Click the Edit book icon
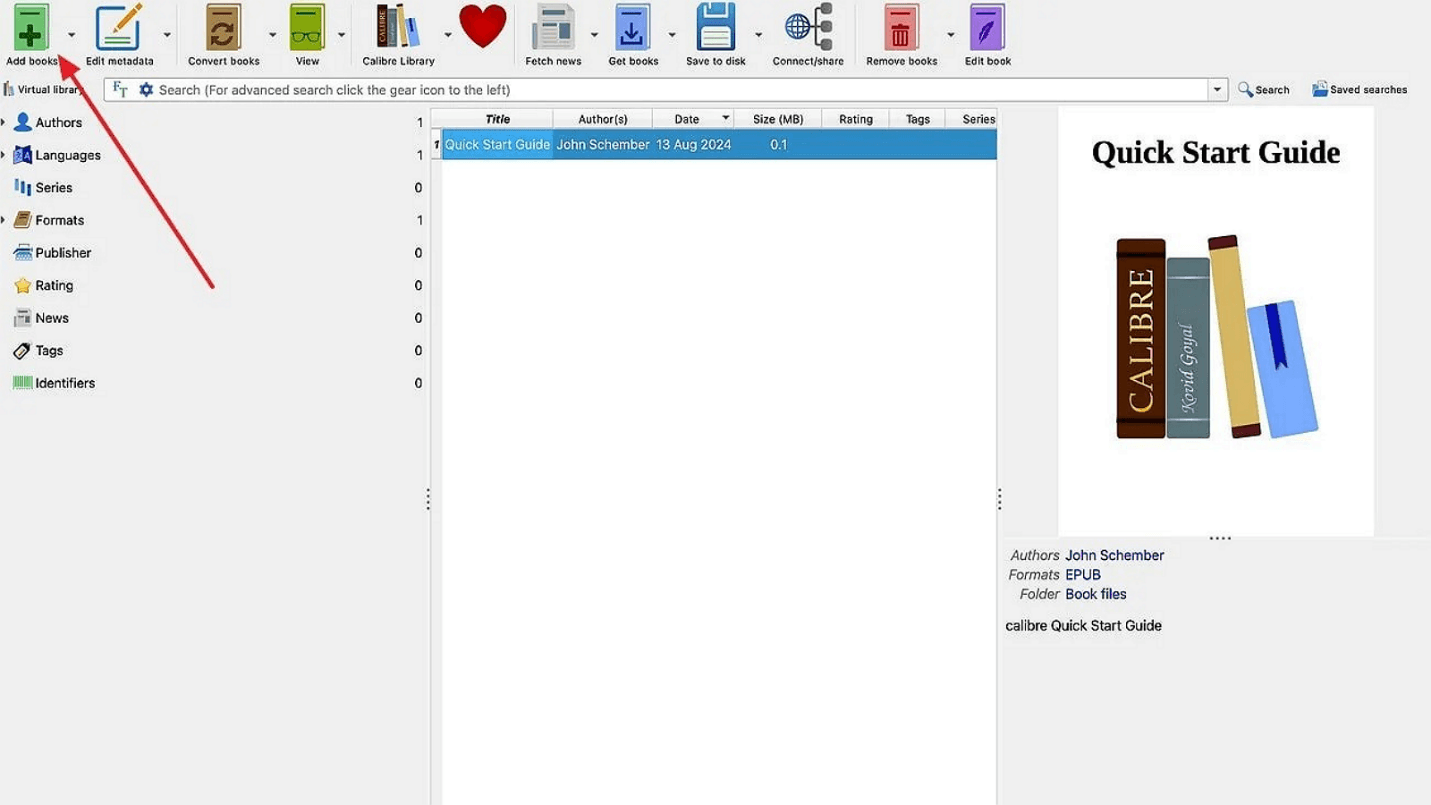1431x805 pixels. [x=987, y=28]
